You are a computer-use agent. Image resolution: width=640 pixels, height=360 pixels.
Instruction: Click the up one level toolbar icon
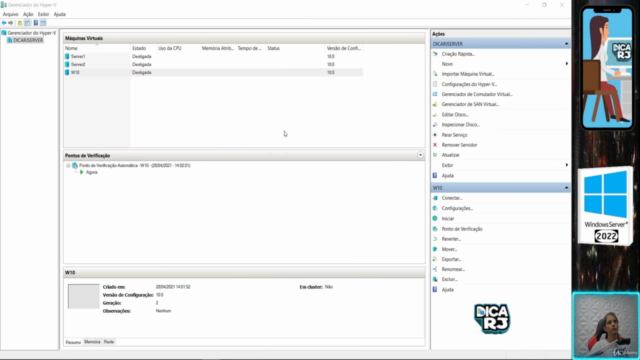click(20, 23)
